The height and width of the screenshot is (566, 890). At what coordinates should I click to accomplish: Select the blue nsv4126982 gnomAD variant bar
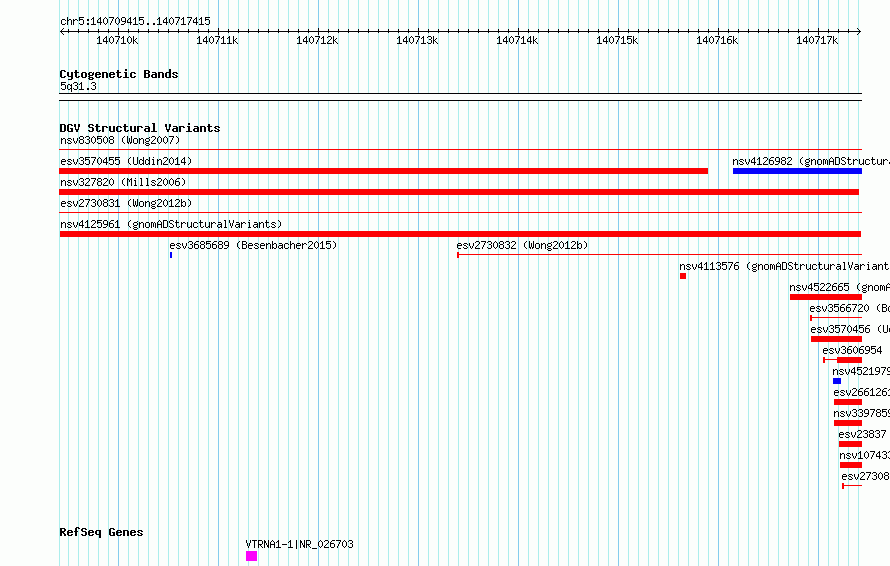[x=797, y=171]
